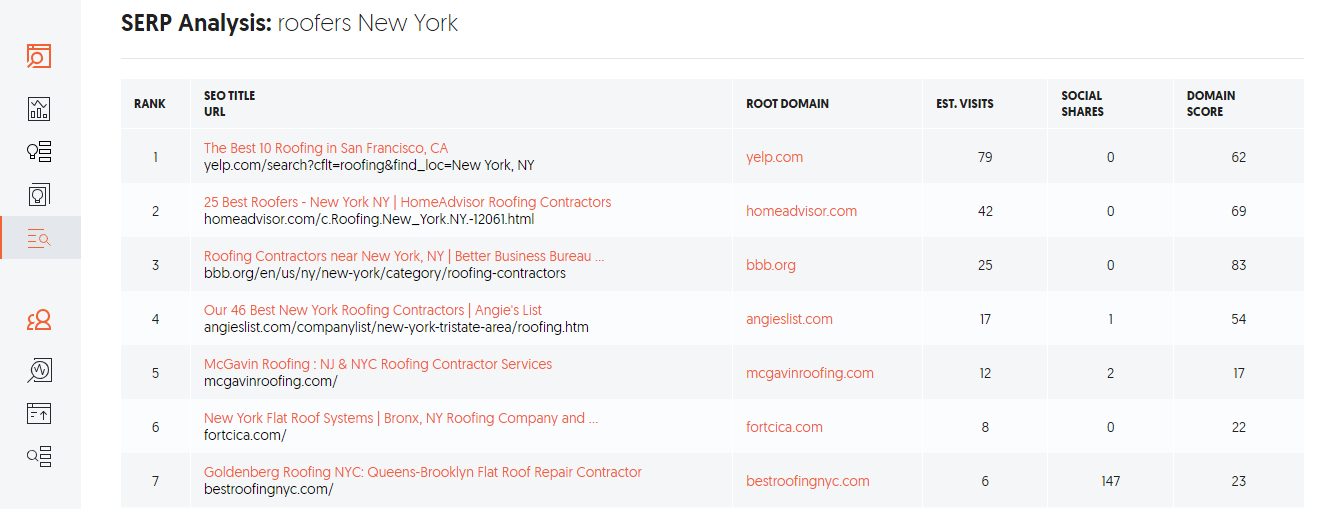Open the magnifier pulse traffic analyzer icon
The image size is (1319, 509).
pyautogui.click(x=39, y=370)
